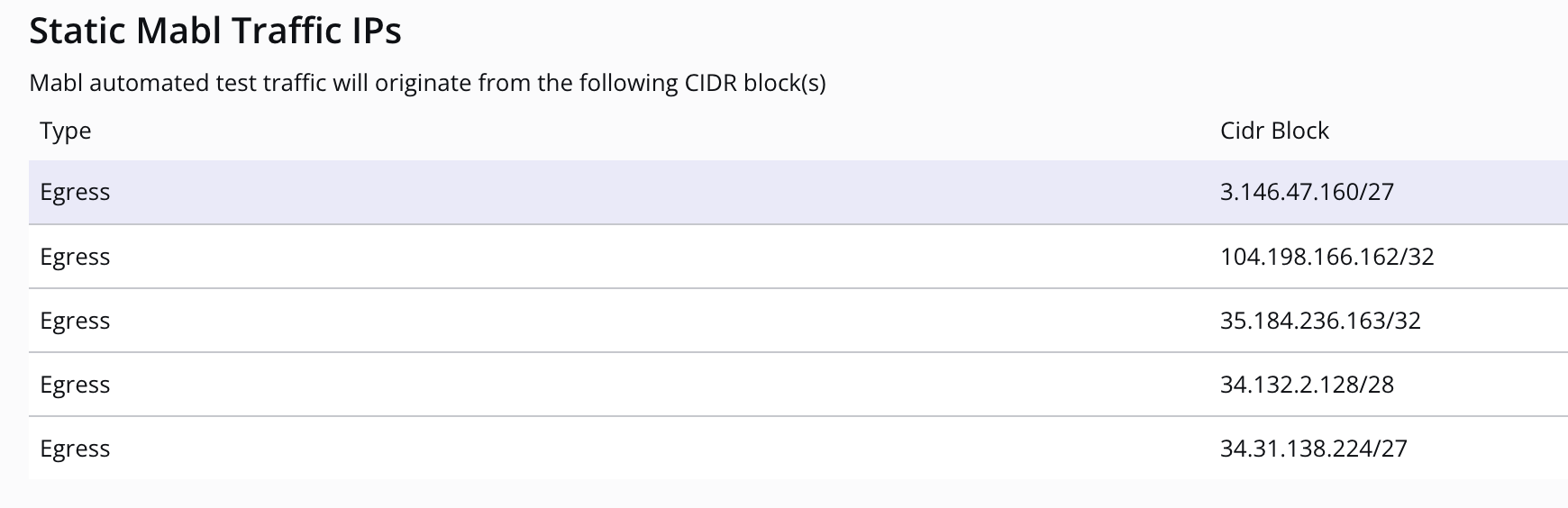This screenshot has width=1568, height=508.
Task: Select the 34.132.2.128/28 CIDR cell
Action: coord(1307,385)
